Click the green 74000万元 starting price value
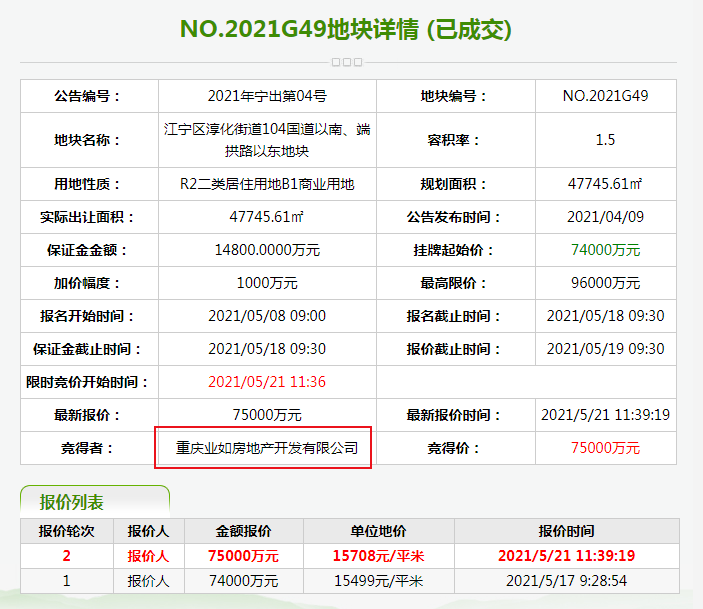 coord(605,250)
